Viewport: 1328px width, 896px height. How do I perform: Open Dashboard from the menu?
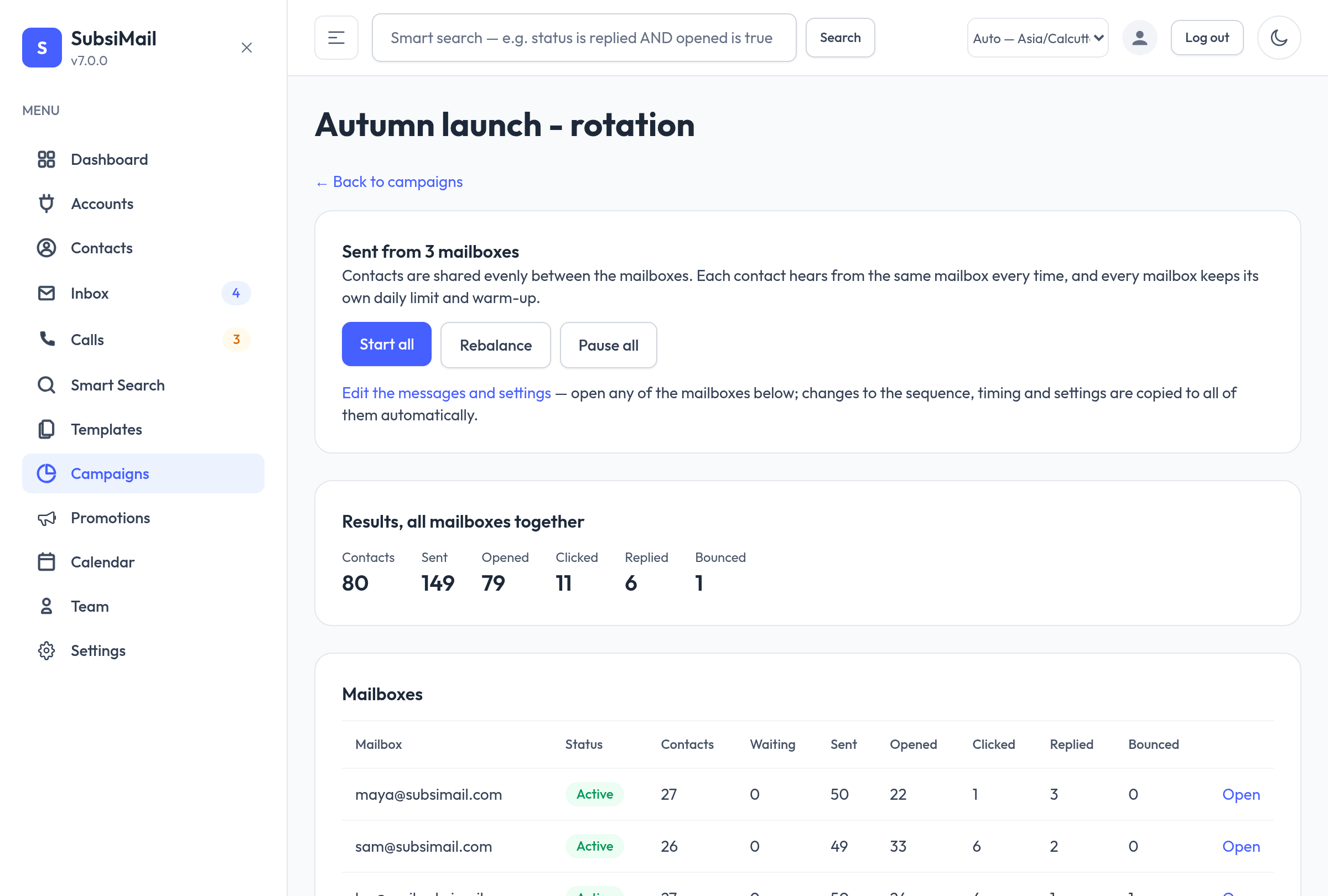pos(143,159)
